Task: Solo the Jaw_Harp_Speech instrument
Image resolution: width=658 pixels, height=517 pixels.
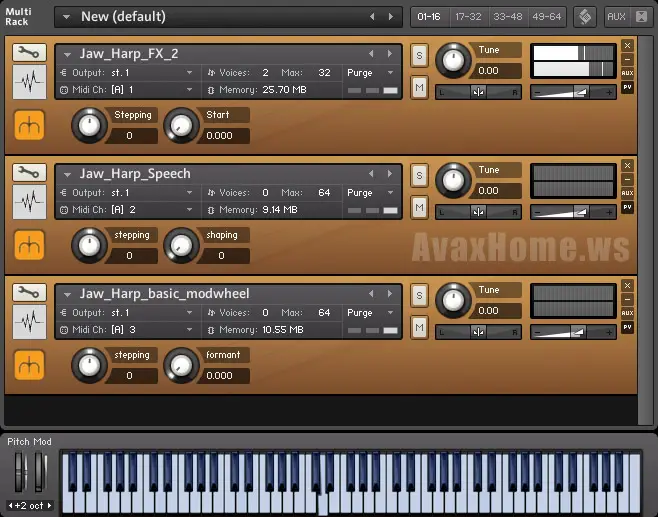Action: click(419, 175)
